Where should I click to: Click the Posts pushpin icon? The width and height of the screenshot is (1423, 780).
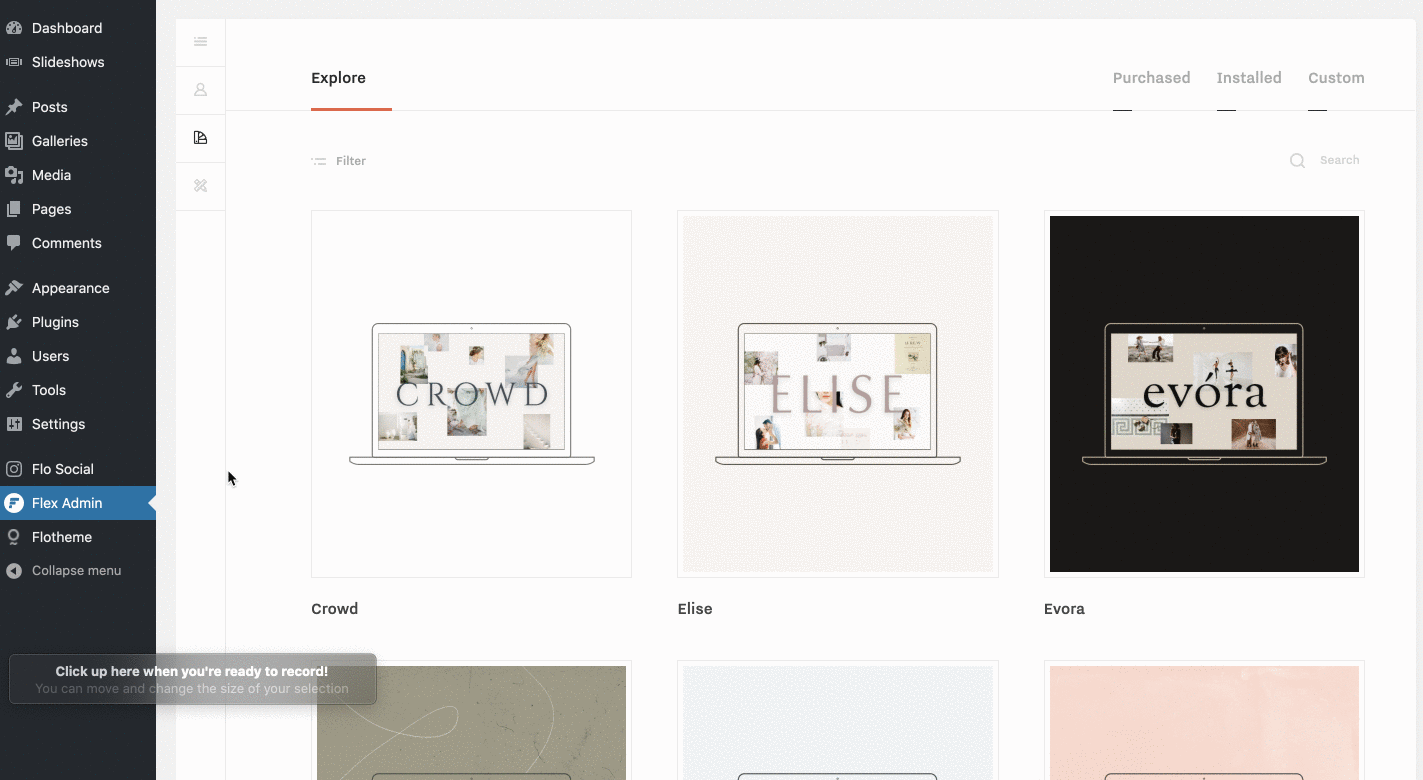14,107
